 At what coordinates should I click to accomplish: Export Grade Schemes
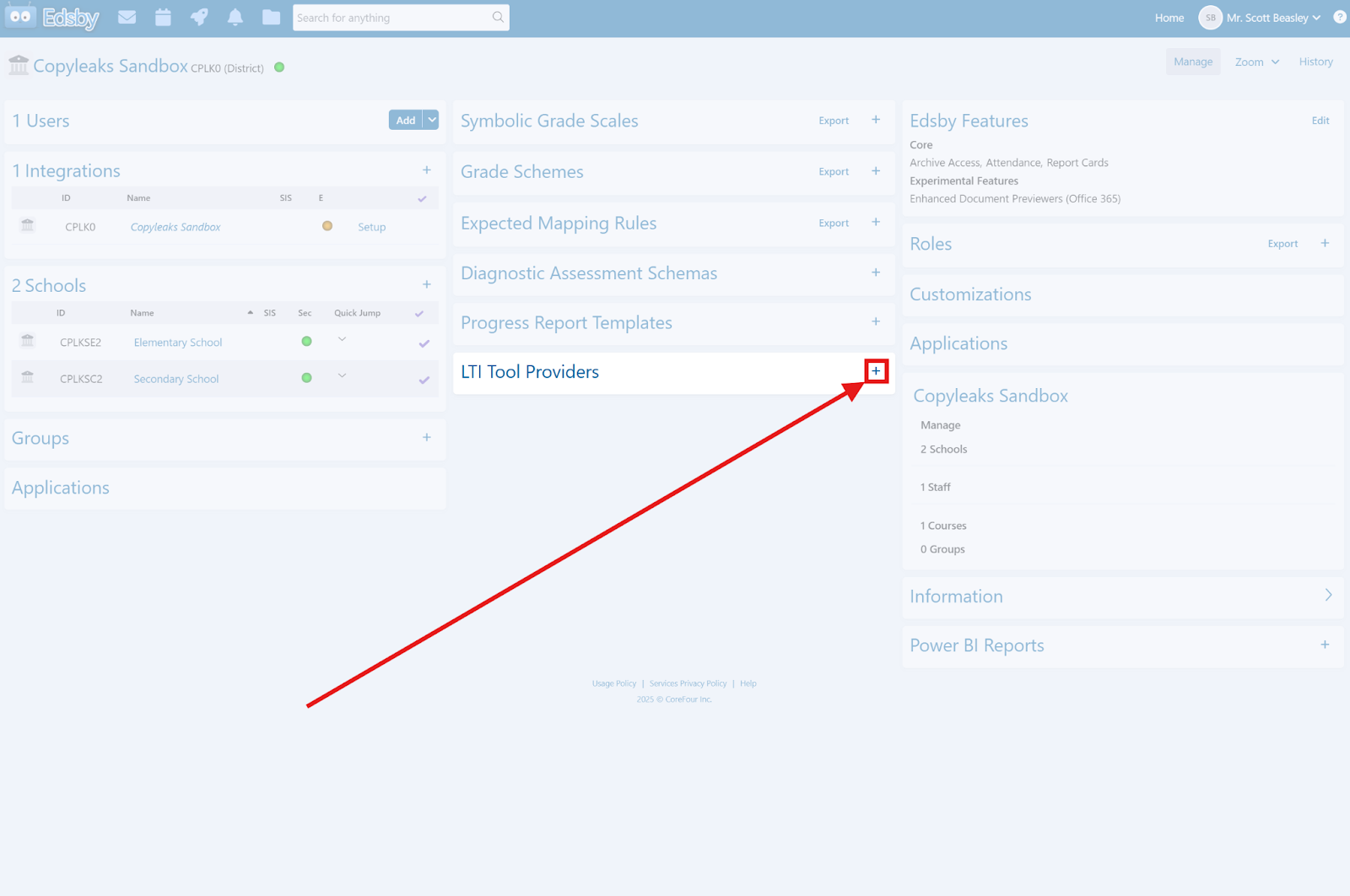834,171
